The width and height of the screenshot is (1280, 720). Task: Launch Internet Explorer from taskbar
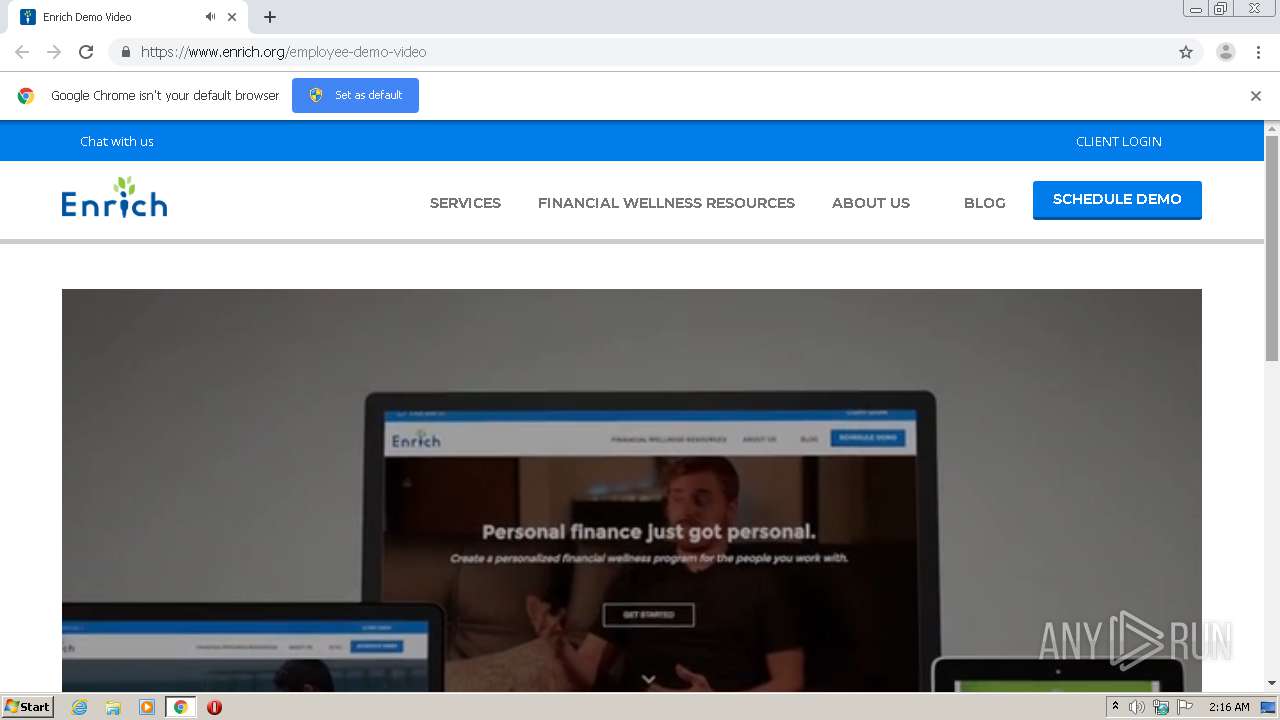click(79, 707)
